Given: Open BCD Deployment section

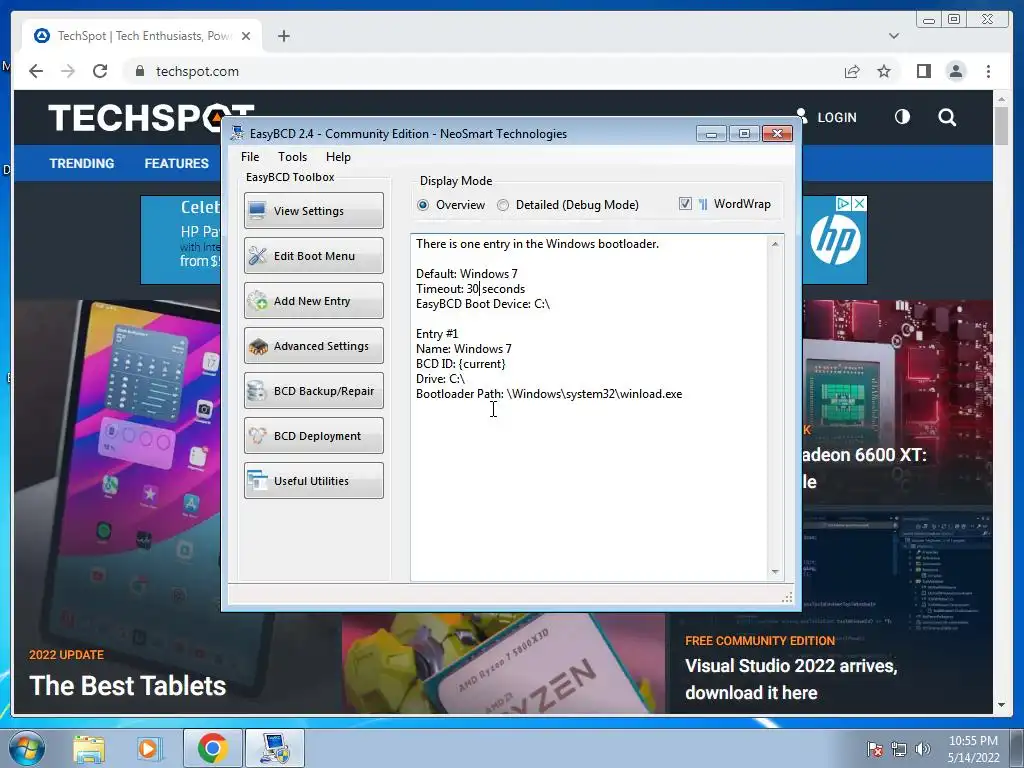Looking at the screenshot, I should coord(313,436).
